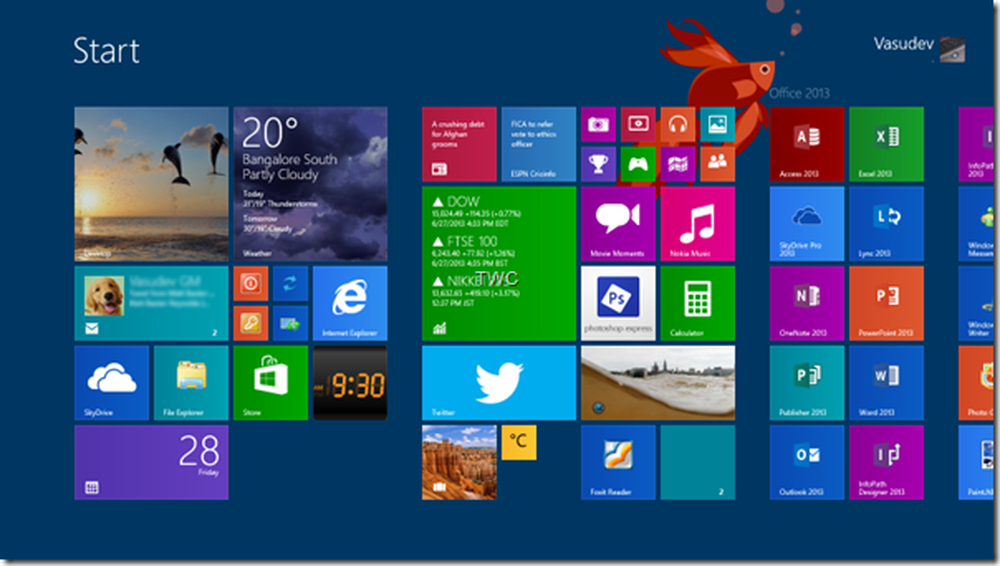The height and width of the screenshot is (566, 1000).
Task: Open the Desktop tile with dolphins
Action: click(x=151, y=184)
